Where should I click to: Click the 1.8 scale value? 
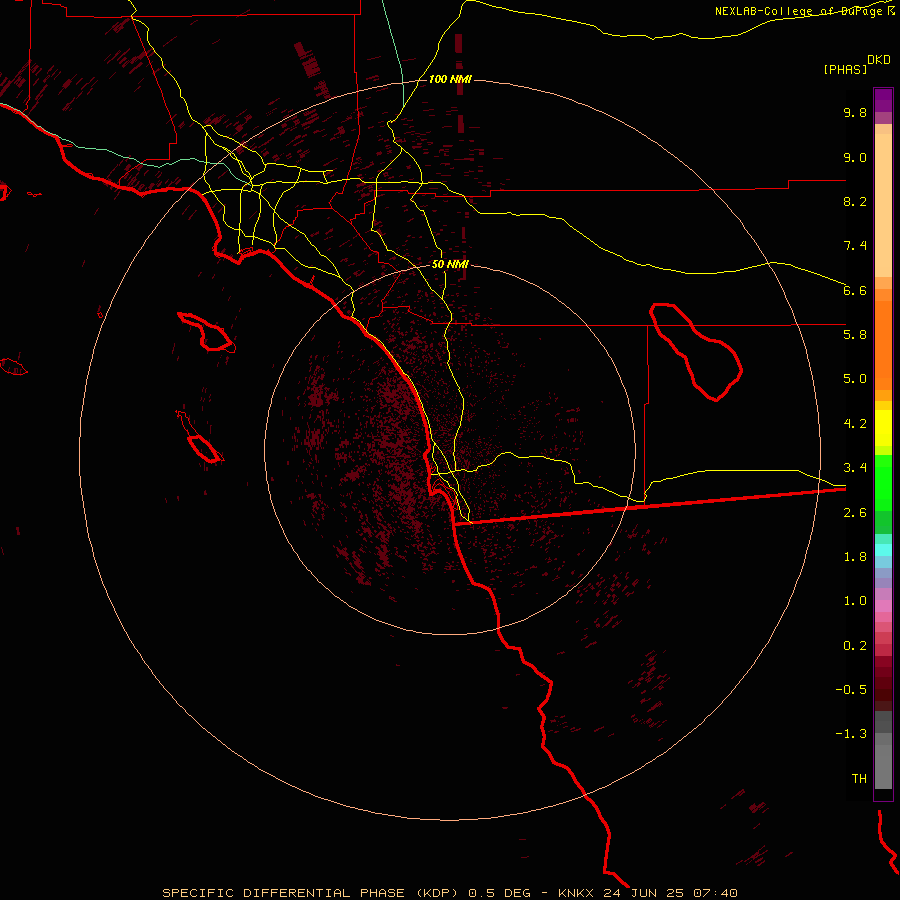point(855,557)
